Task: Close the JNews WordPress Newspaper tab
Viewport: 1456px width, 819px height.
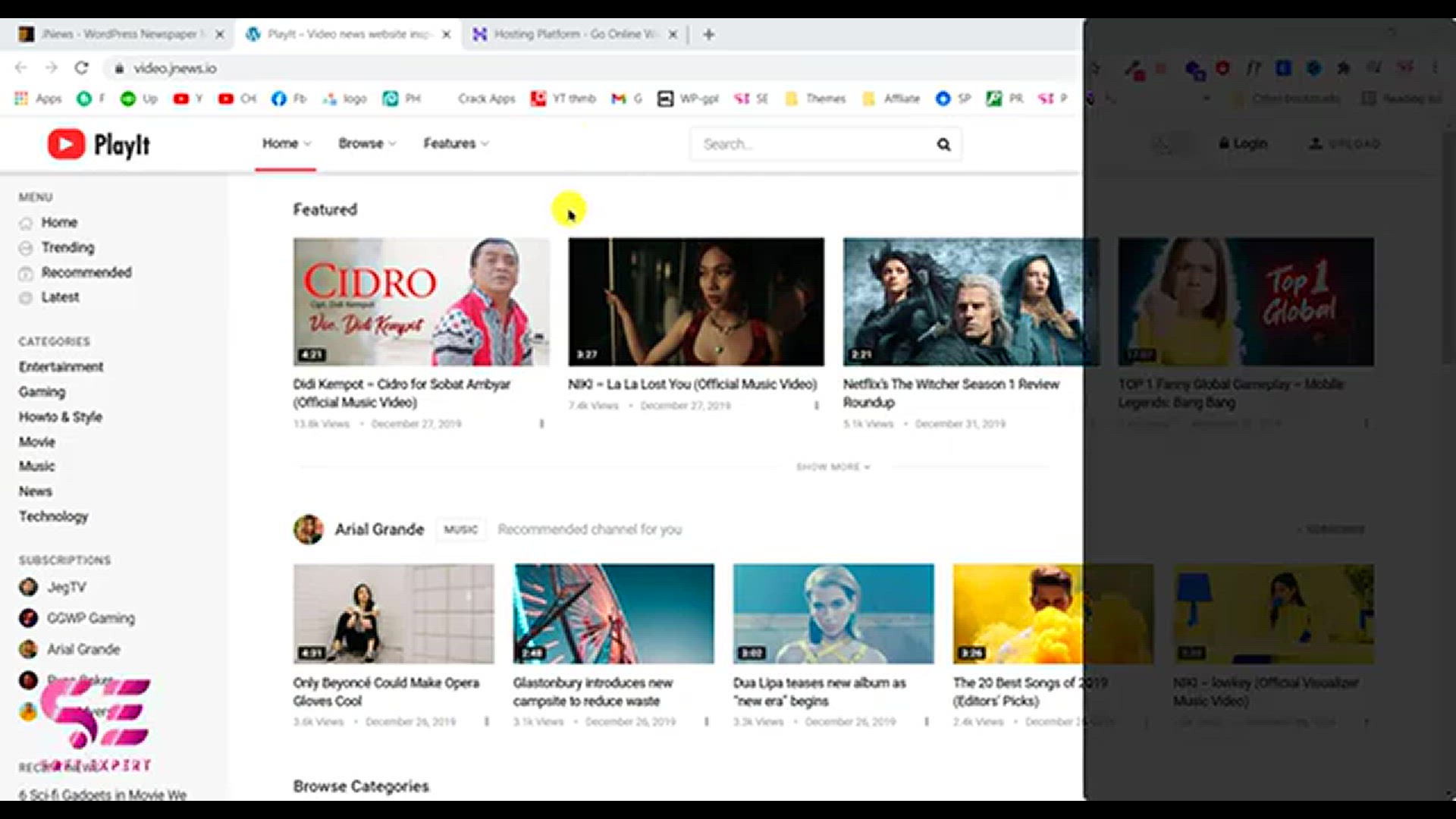Action: click(x=219, y=34)
